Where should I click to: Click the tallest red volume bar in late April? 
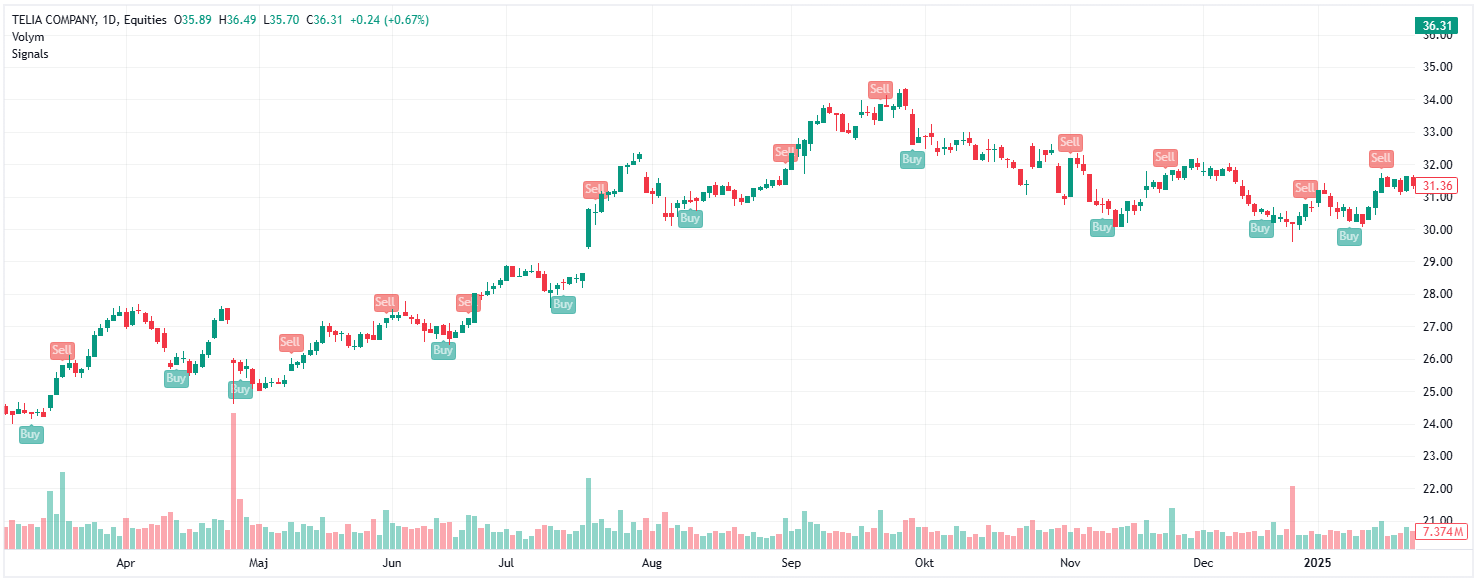[x=234, y=480]
